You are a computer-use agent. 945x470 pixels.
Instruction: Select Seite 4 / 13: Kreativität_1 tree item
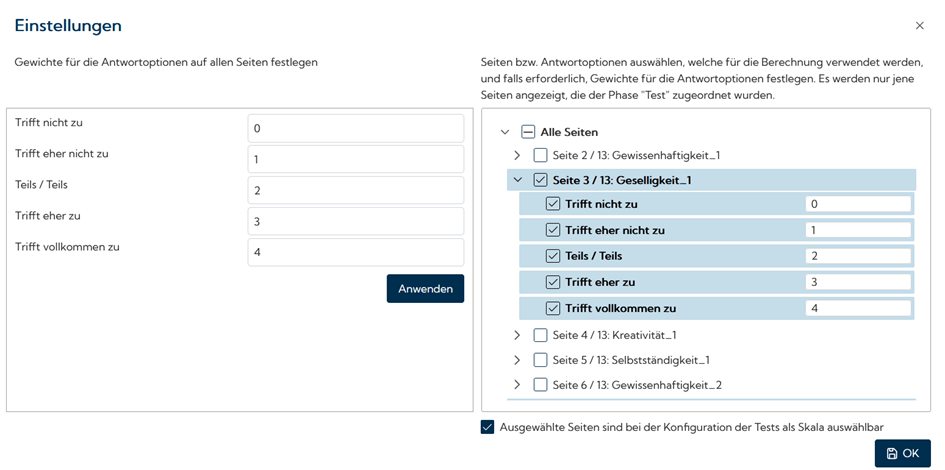pos(620,335)
